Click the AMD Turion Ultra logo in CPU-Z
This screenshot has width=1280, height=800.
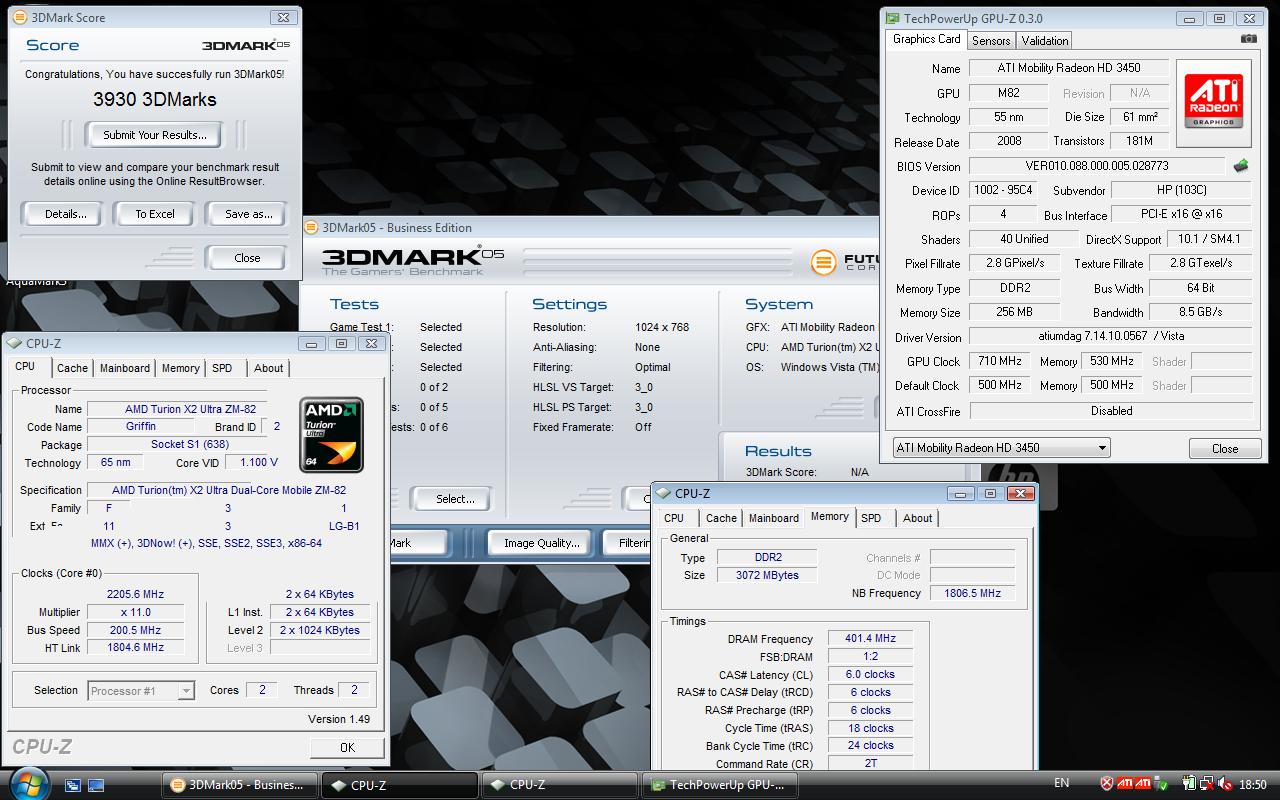(x=331, y=435)
